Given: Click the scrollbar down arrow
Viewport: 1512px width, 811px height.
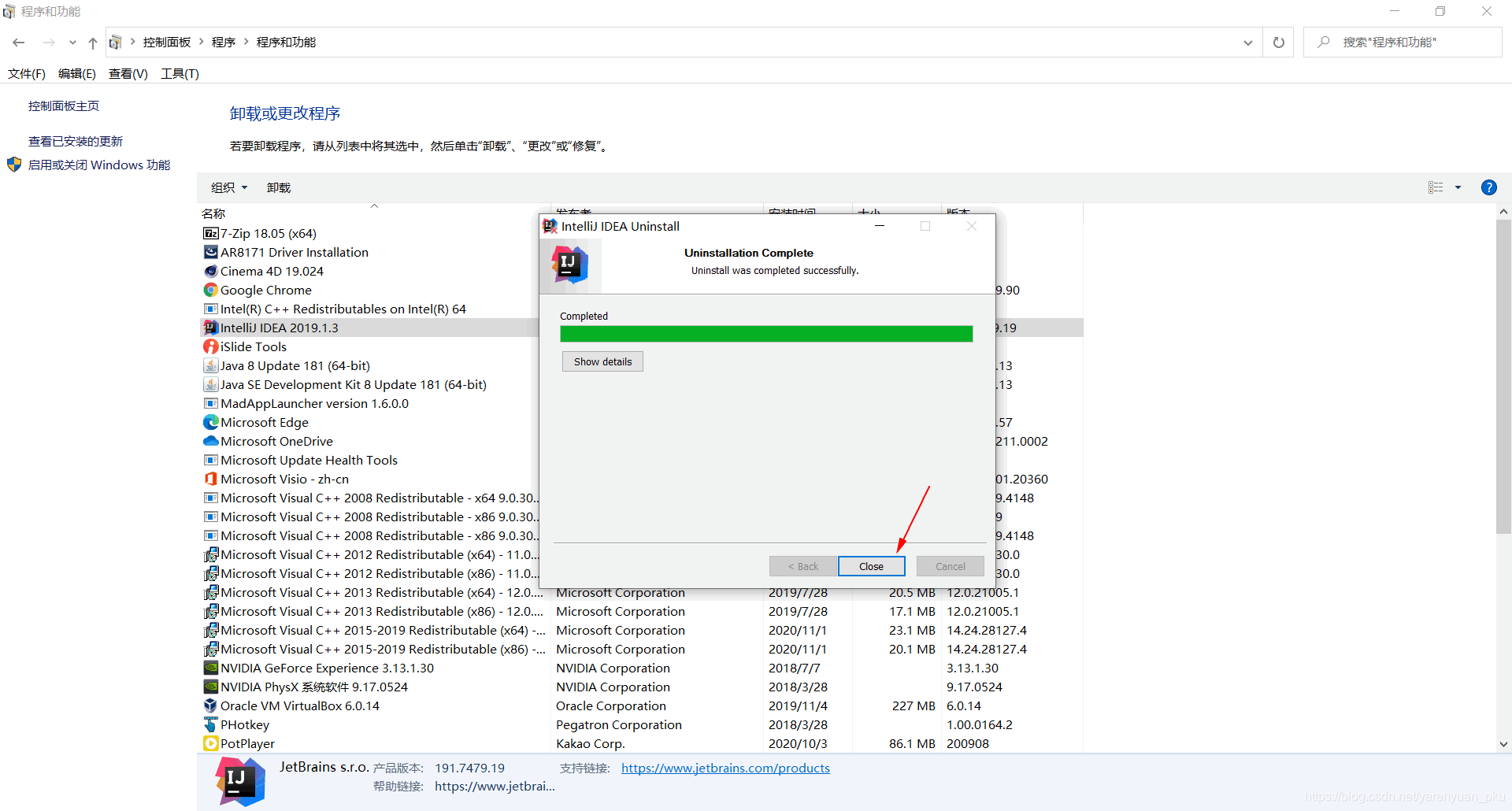Looking at the screenshot, I should point(1503,744).
